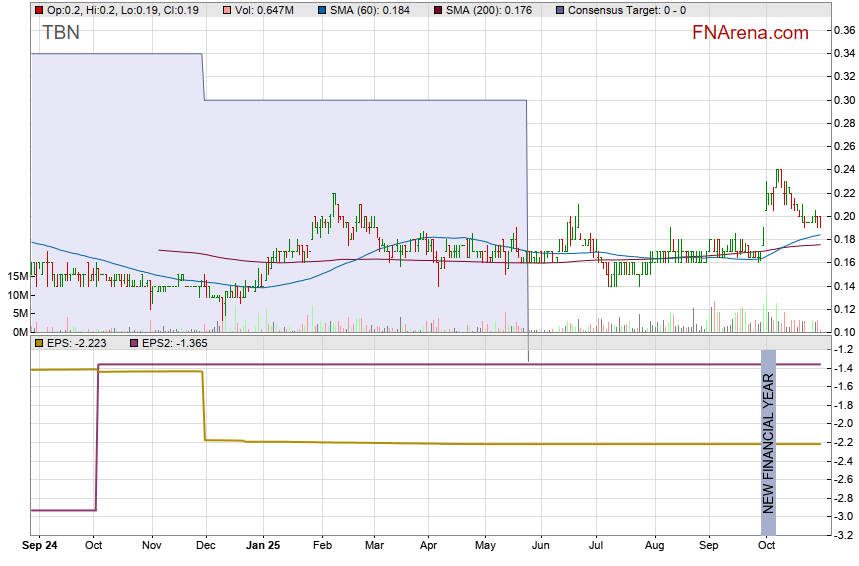Click the 0.36 price axis label
This screenshot has height=566, width=859.
[842, 31]
